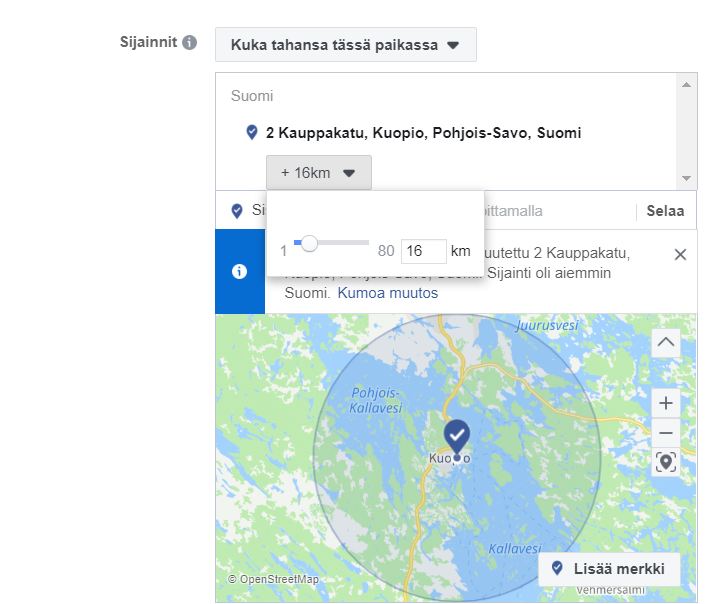Screen dimensions: 717x604
Task: Open the 'Kuka tahansa tässä paikassa' dropdown
Action: coord(346,44)
